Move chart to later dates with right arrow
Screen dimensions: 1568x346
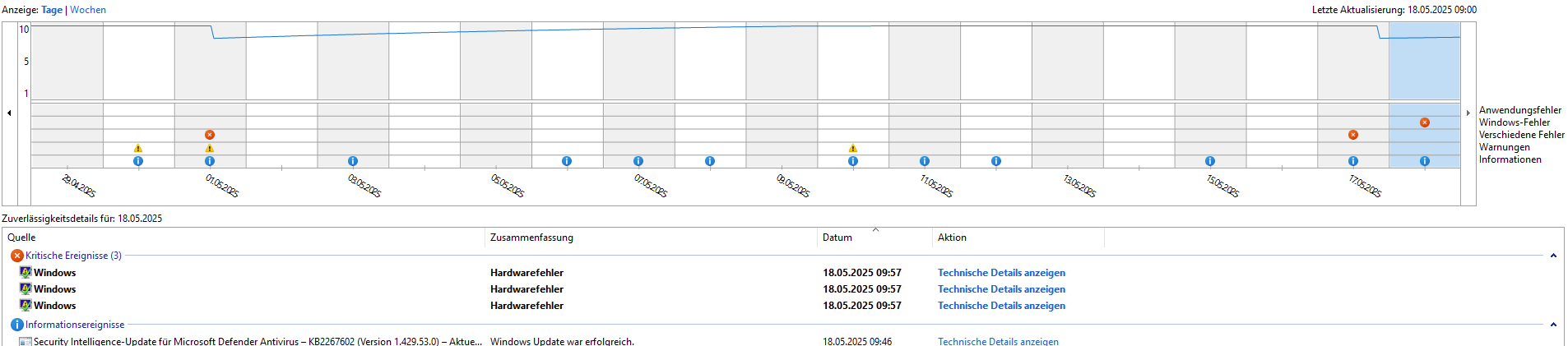click(1468, 113)
